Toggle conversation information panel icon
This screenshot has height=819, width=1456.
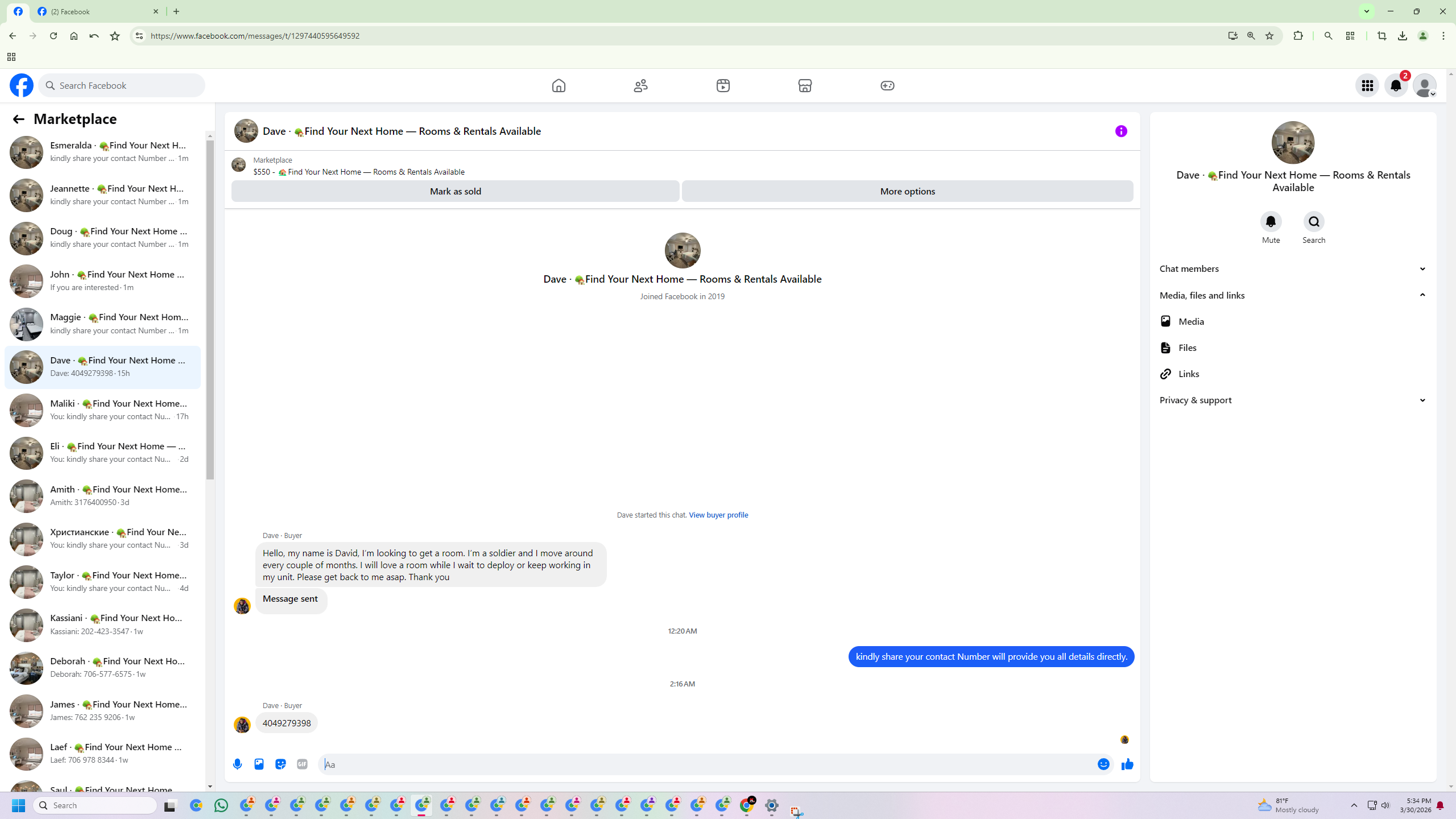pos(1121,131)
